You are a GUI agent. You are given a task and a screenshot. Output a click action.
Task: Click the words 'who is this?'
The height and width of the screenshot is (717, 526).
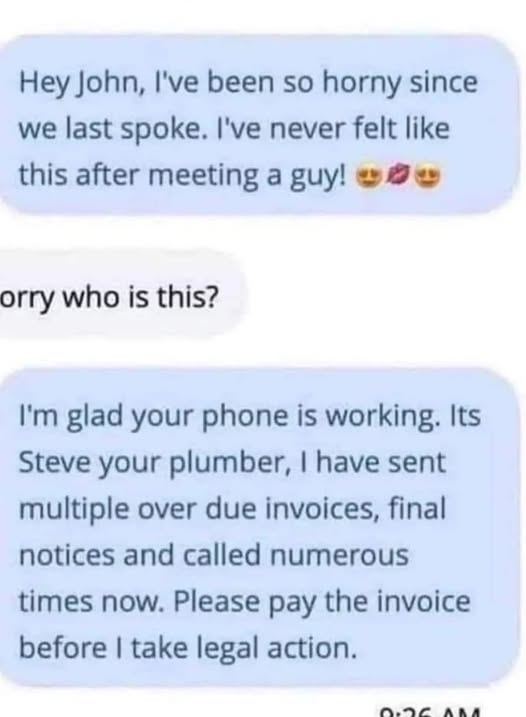(140, 298)
